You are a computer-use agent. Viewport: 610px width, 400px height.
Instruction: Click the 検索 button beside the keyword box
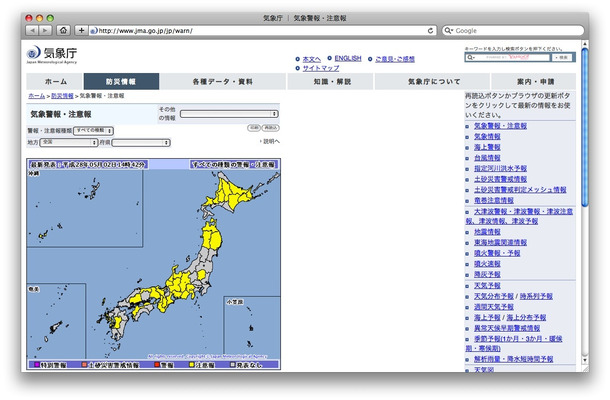pos(562,58)
